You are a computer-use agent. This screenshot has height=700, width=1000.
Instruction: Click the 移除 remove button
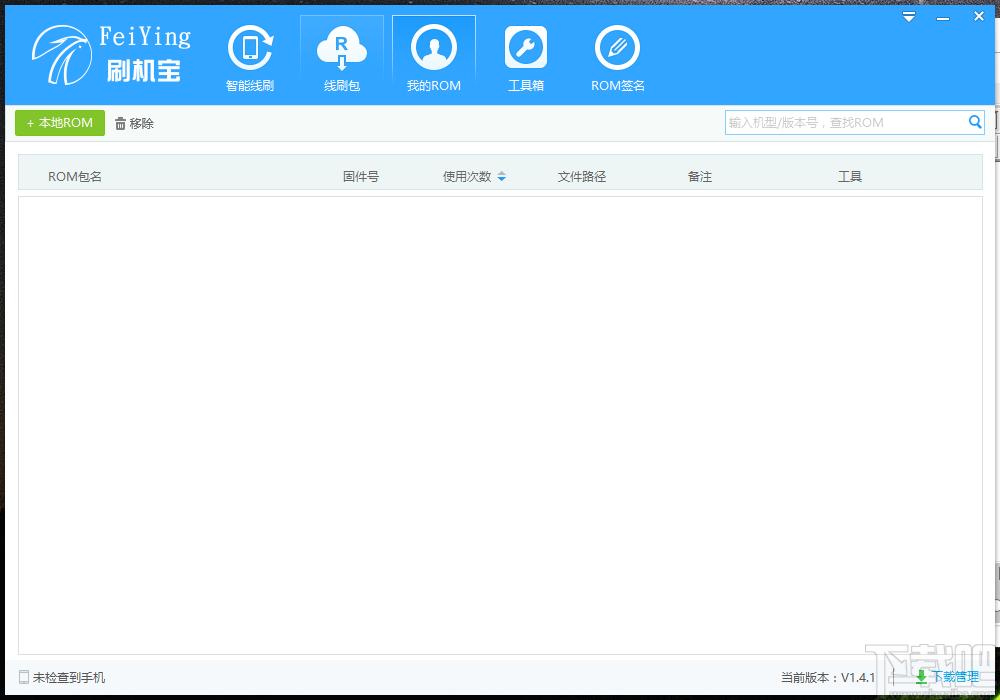[x=135, y=124]
